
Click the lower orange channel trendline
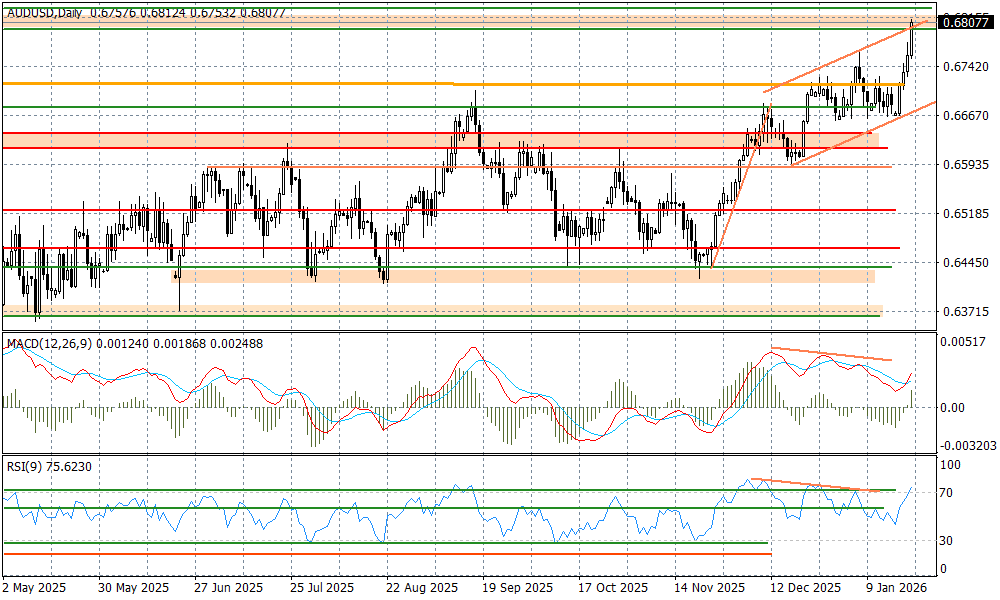[860, 134]
